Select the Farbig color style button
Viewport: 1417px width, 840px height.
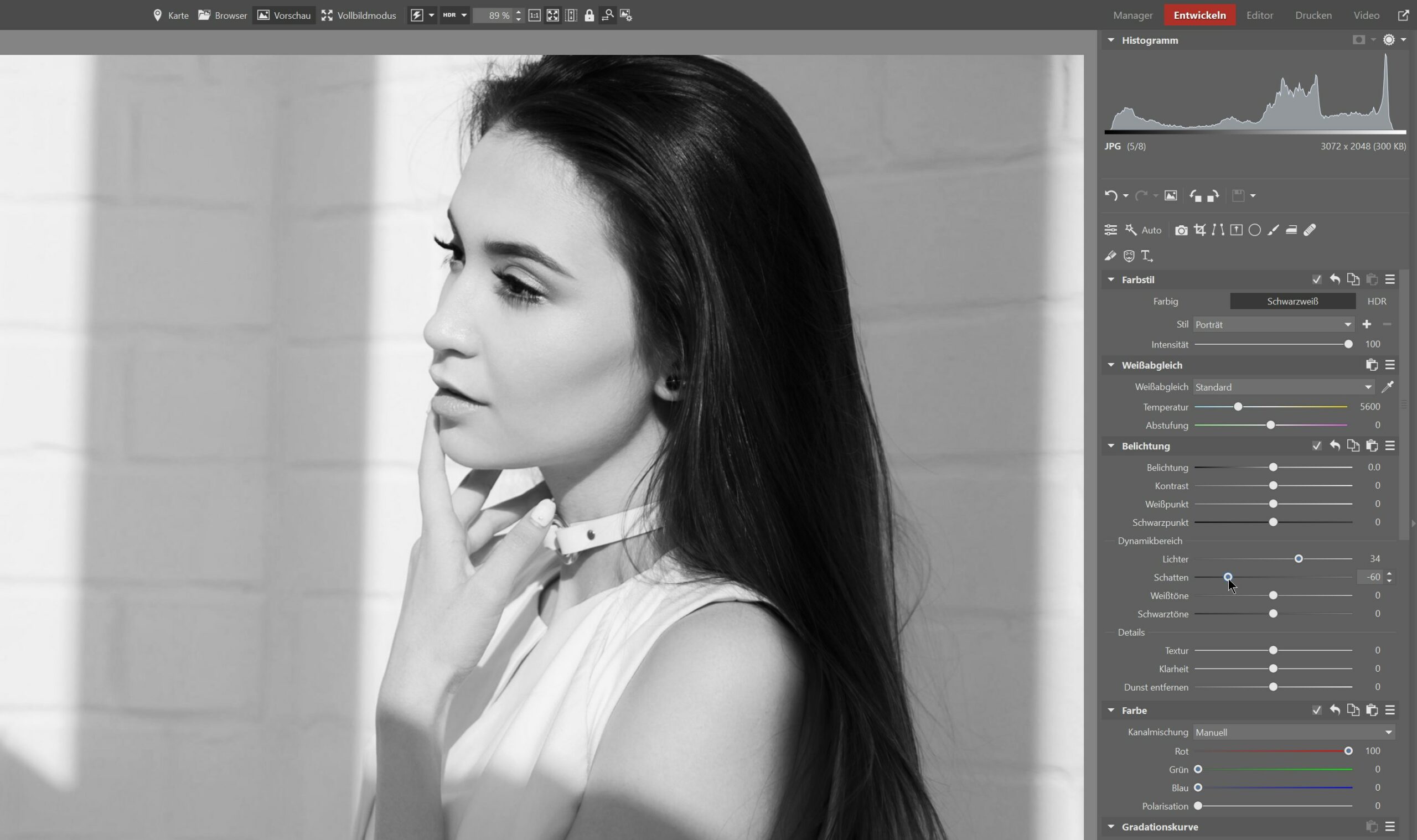click(x=1165, y=301)
